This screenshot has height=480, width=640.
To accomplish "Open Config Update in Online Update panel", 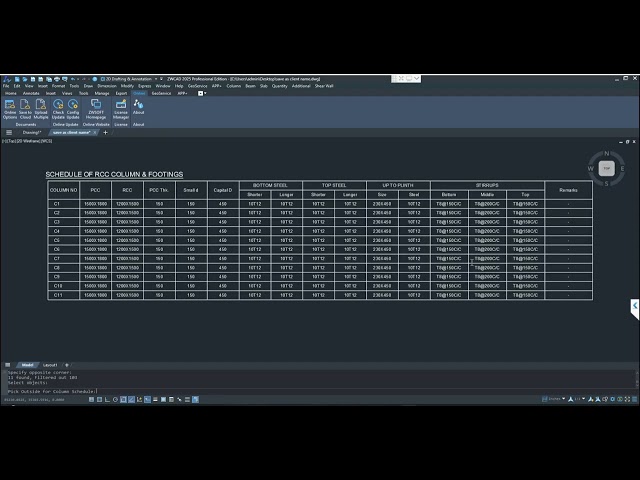I will point(73,109).
